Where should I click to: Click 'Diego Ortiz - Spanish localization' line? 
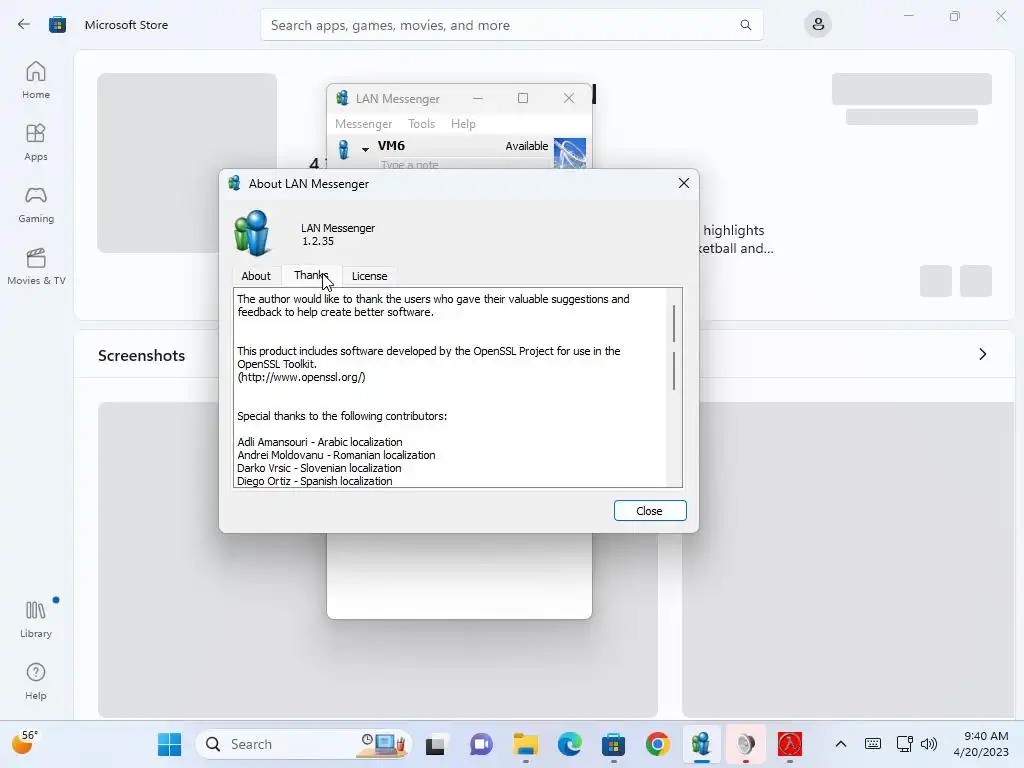pos(315,481)
